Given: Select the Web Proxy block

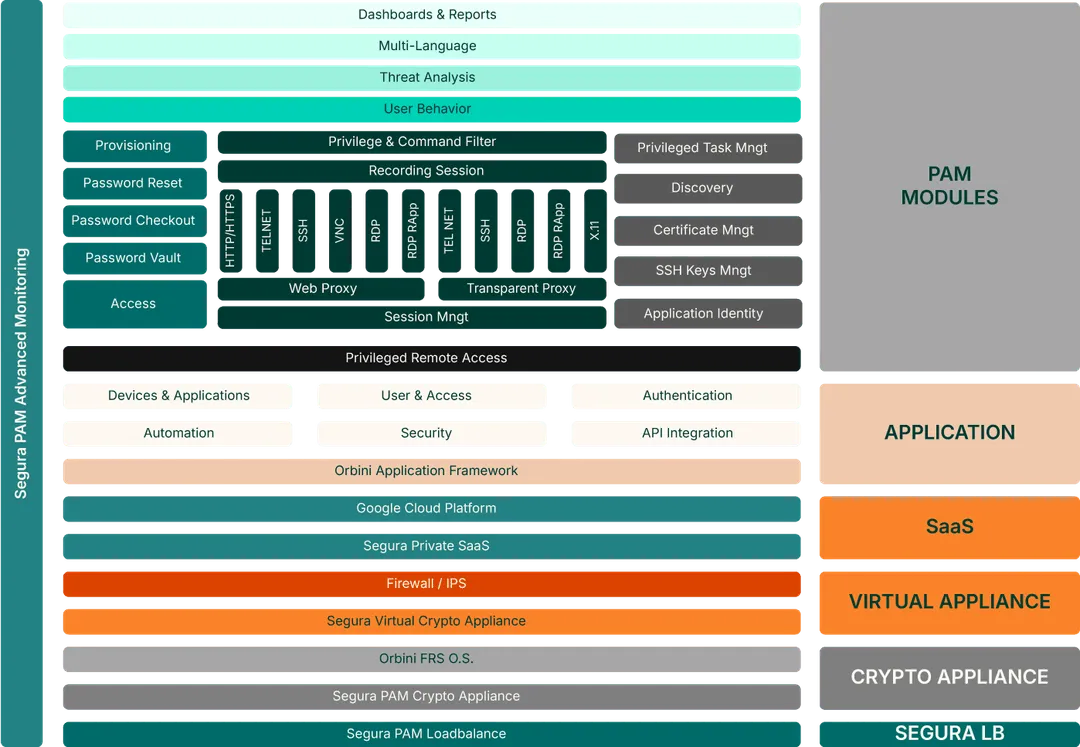Looking at the screenshot, I should (322, 289).
